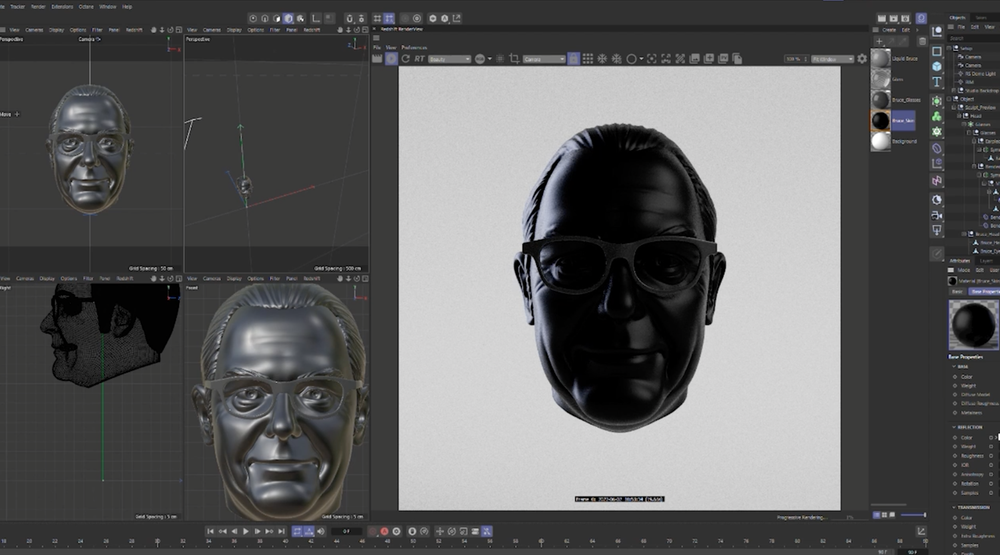This screenshot has height=555, width=1000.
Task: Step to the next frame
Action: click(x=258, y=531)
